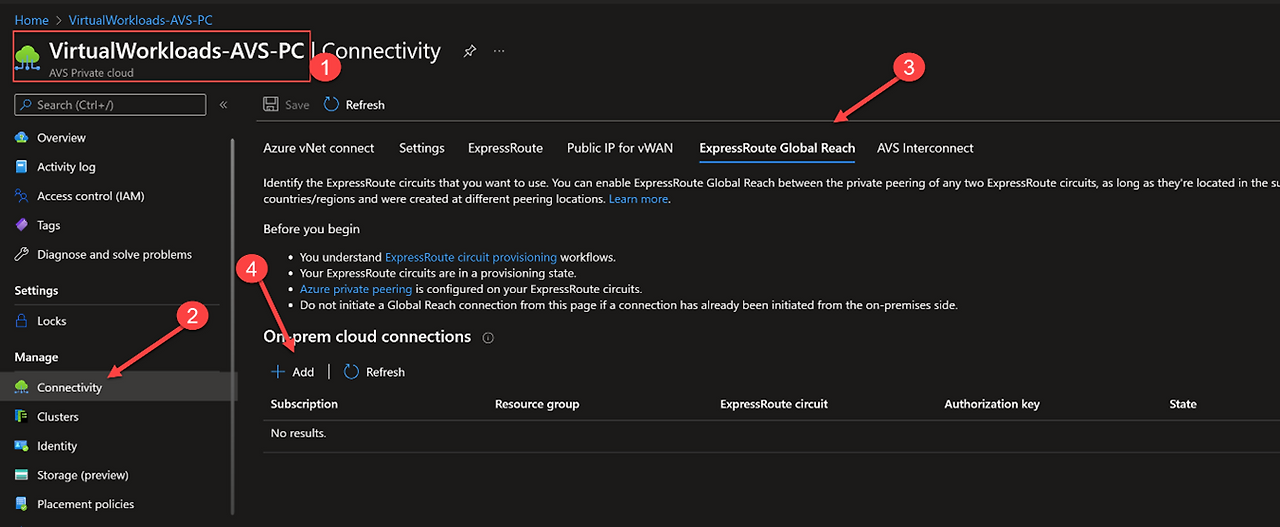Click the sidebar vertical scrollbar
The image size is (1280, 527).
coord(233,325)
